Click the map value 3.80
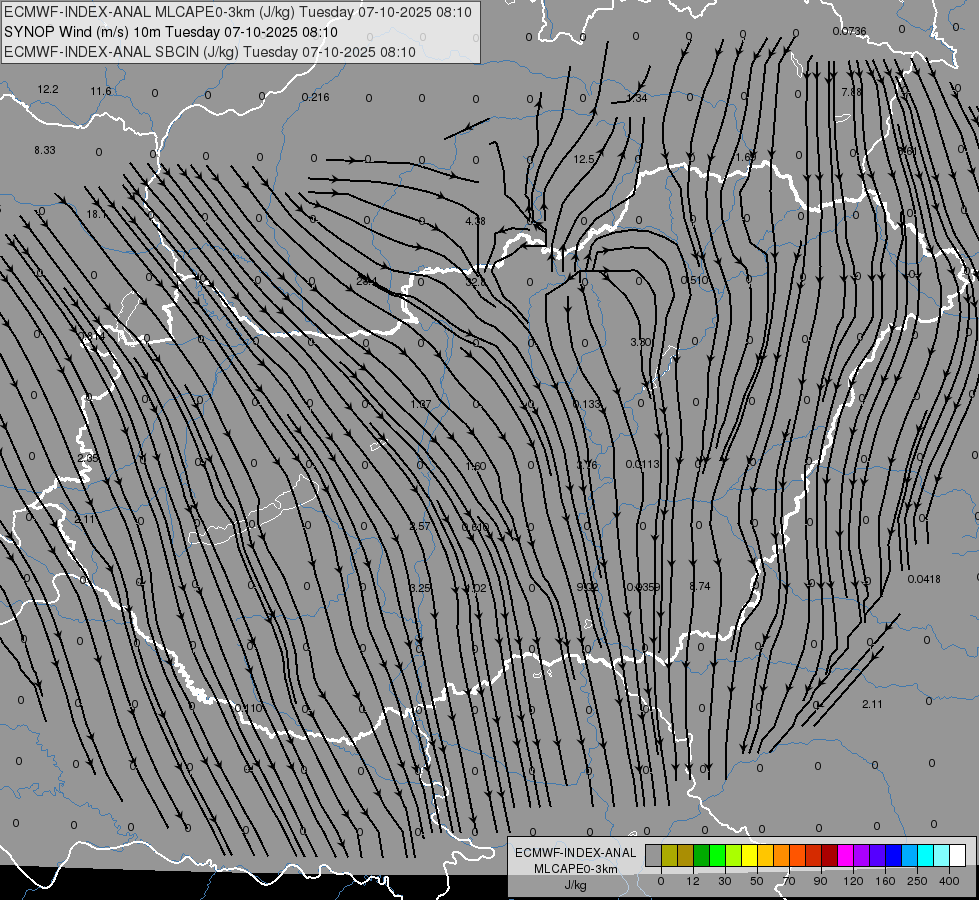This screenshot has width=979, height=900. pos(641,342)
